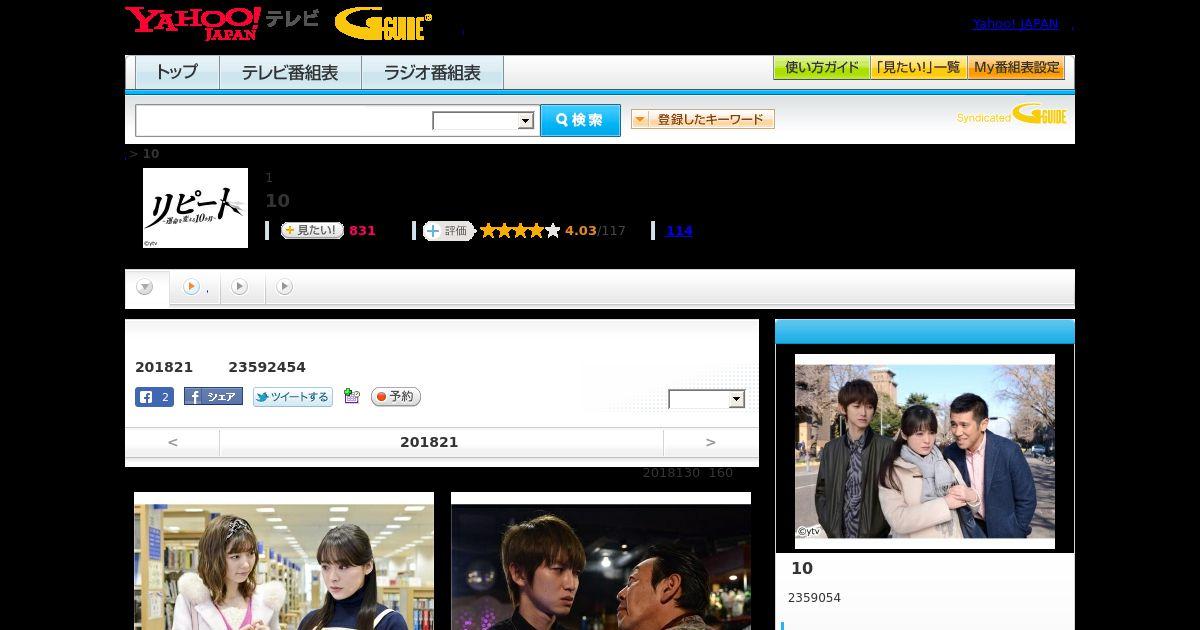This screenshot has height=630, width=1200.
Task: Follow the Yahoo! JAPAN link
Action: (x=1015, y=24)
